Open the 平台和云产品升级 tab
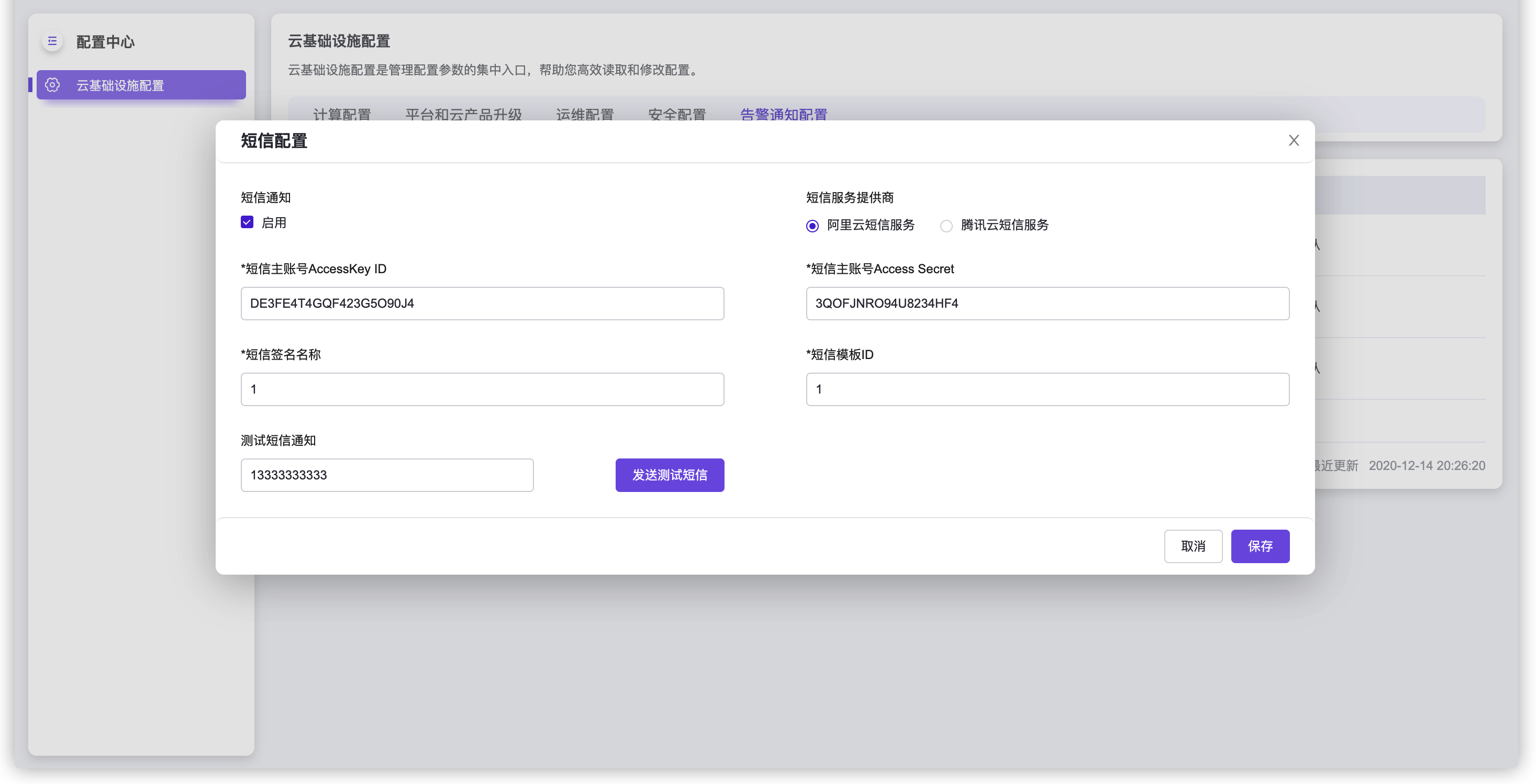The width and height of the screenshot is (1537, 784). (464, 114)
